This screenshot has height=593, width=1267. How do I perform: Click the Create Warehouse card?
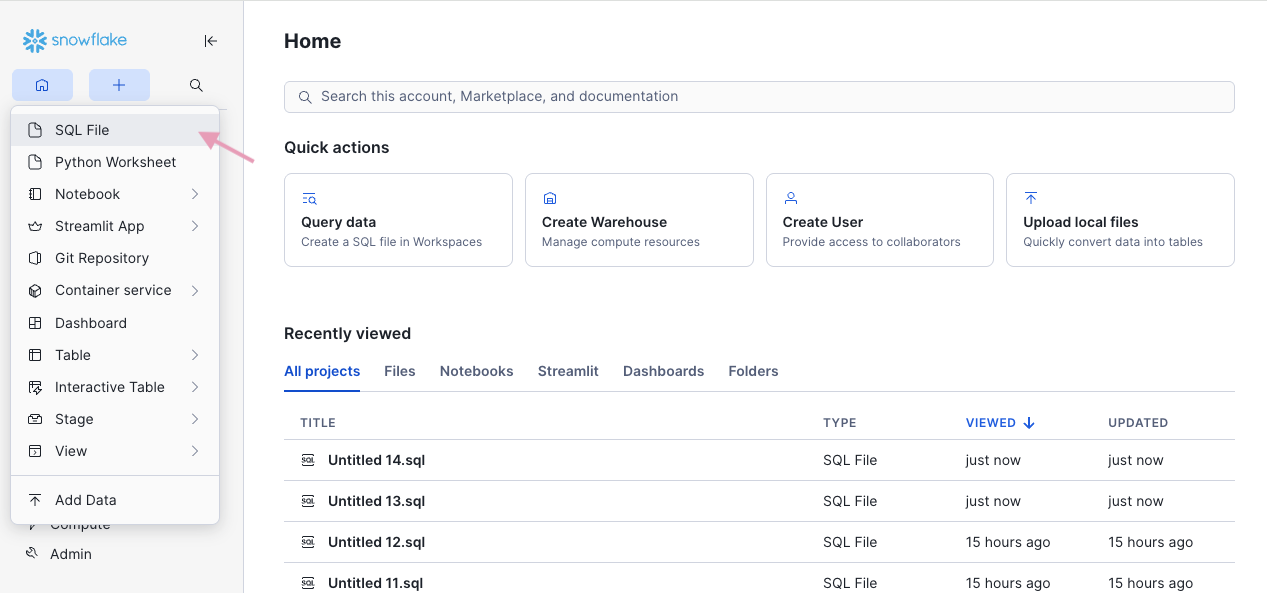point(638,220)
